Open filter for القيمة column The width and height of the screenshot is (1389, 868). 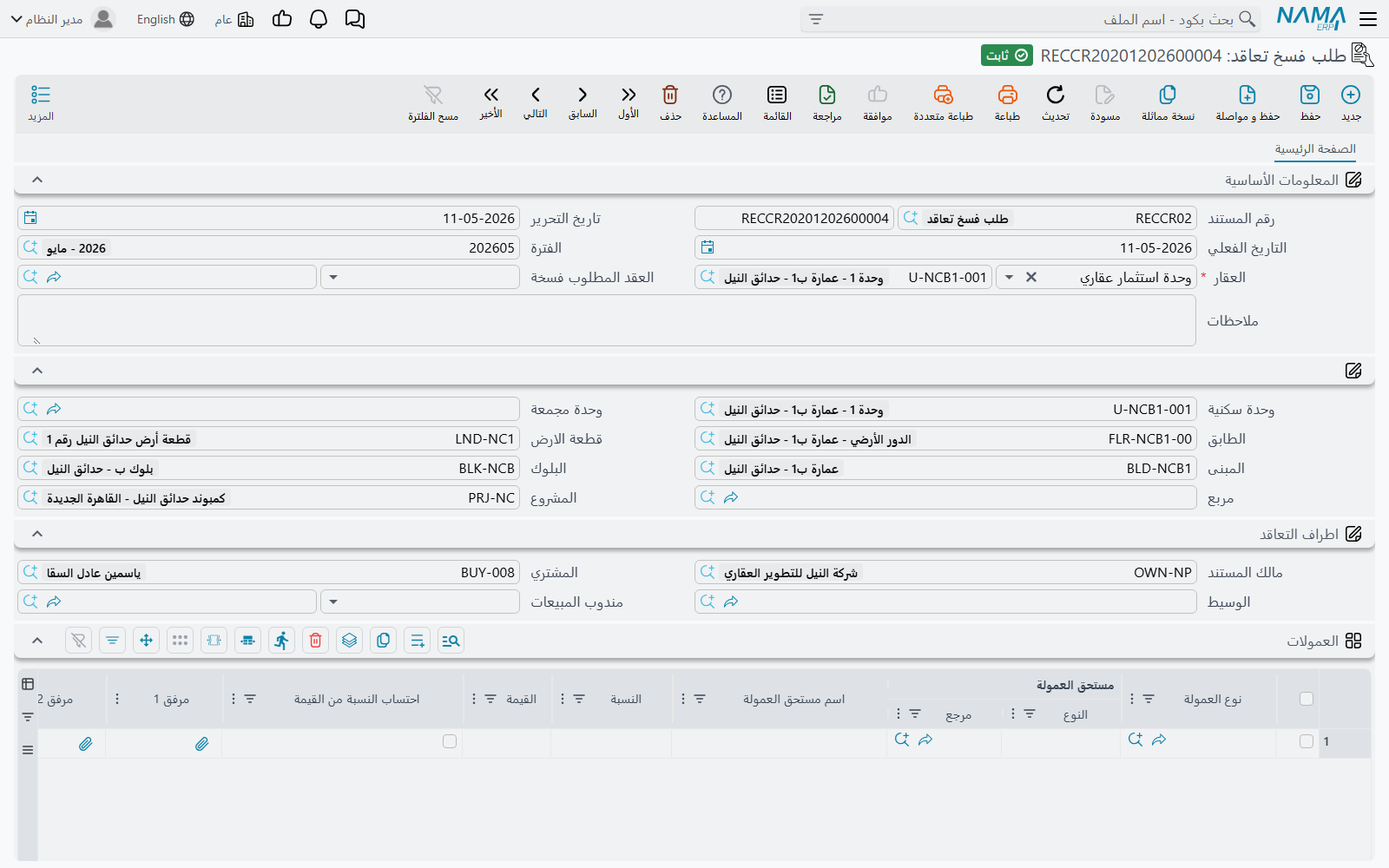[490, 699]
